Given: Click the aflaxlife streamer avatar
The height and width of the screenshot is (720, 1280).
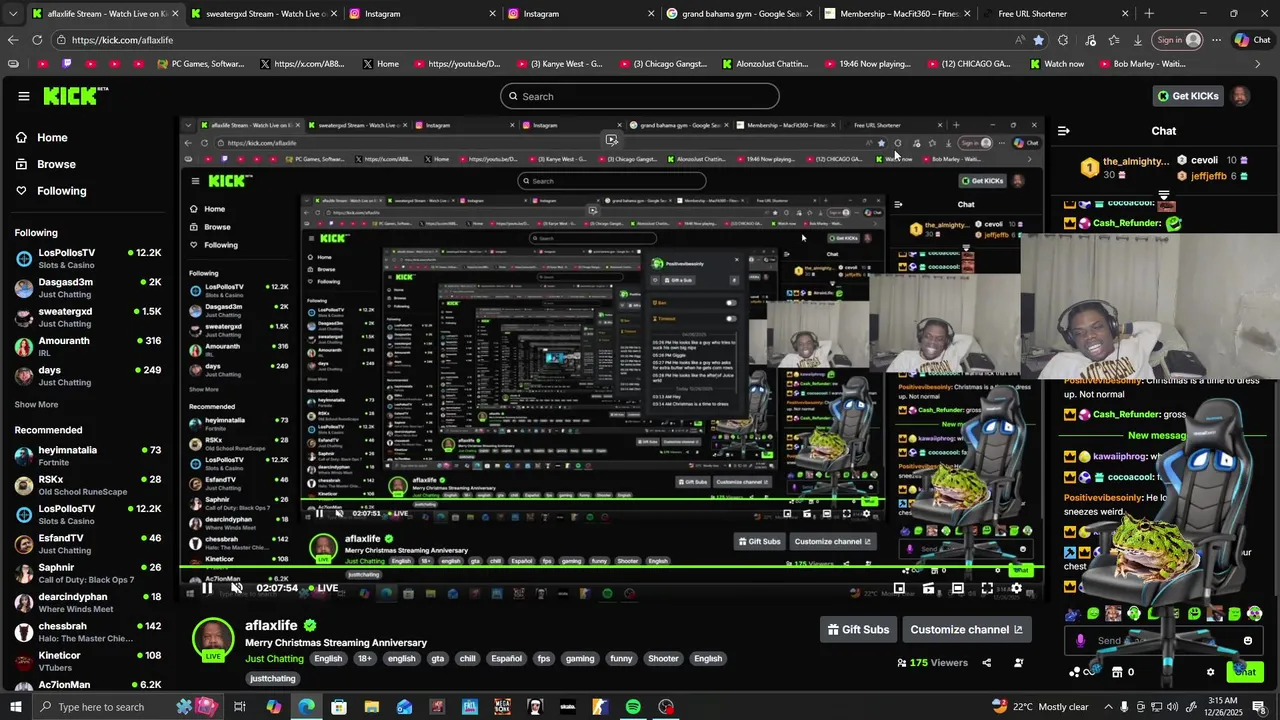Looking at the screenshot, I should tap(213, 639).
